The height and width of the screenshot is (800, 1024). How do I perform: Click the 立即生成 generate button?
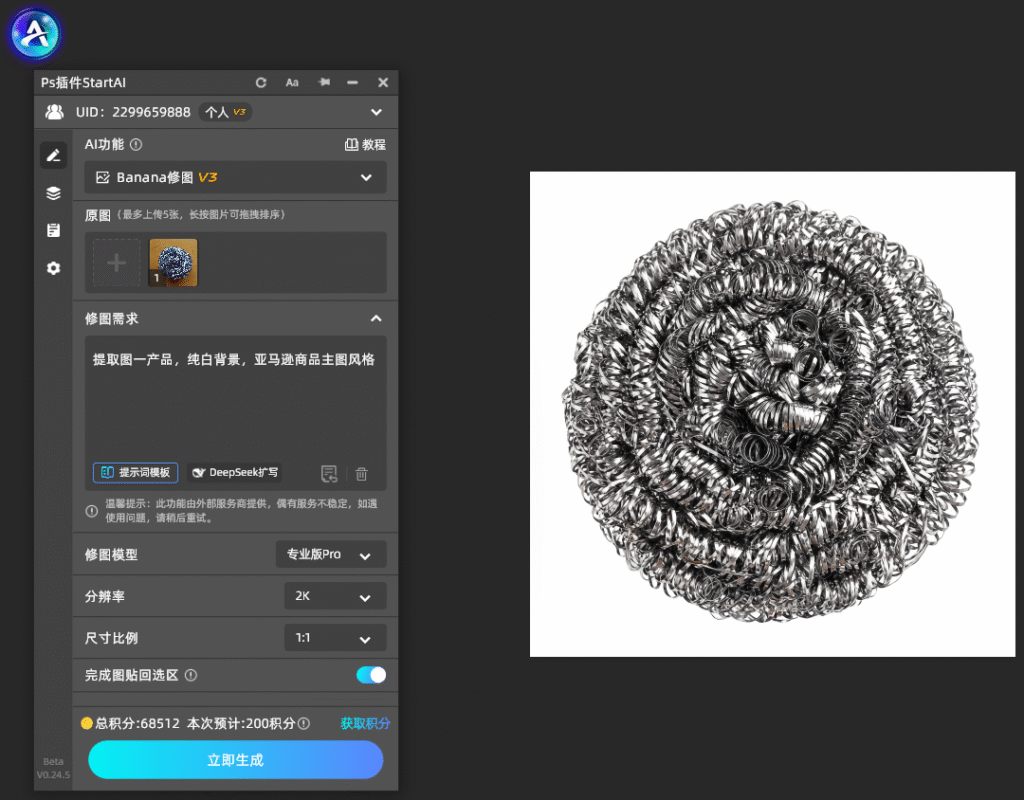[x=235, y=760]
